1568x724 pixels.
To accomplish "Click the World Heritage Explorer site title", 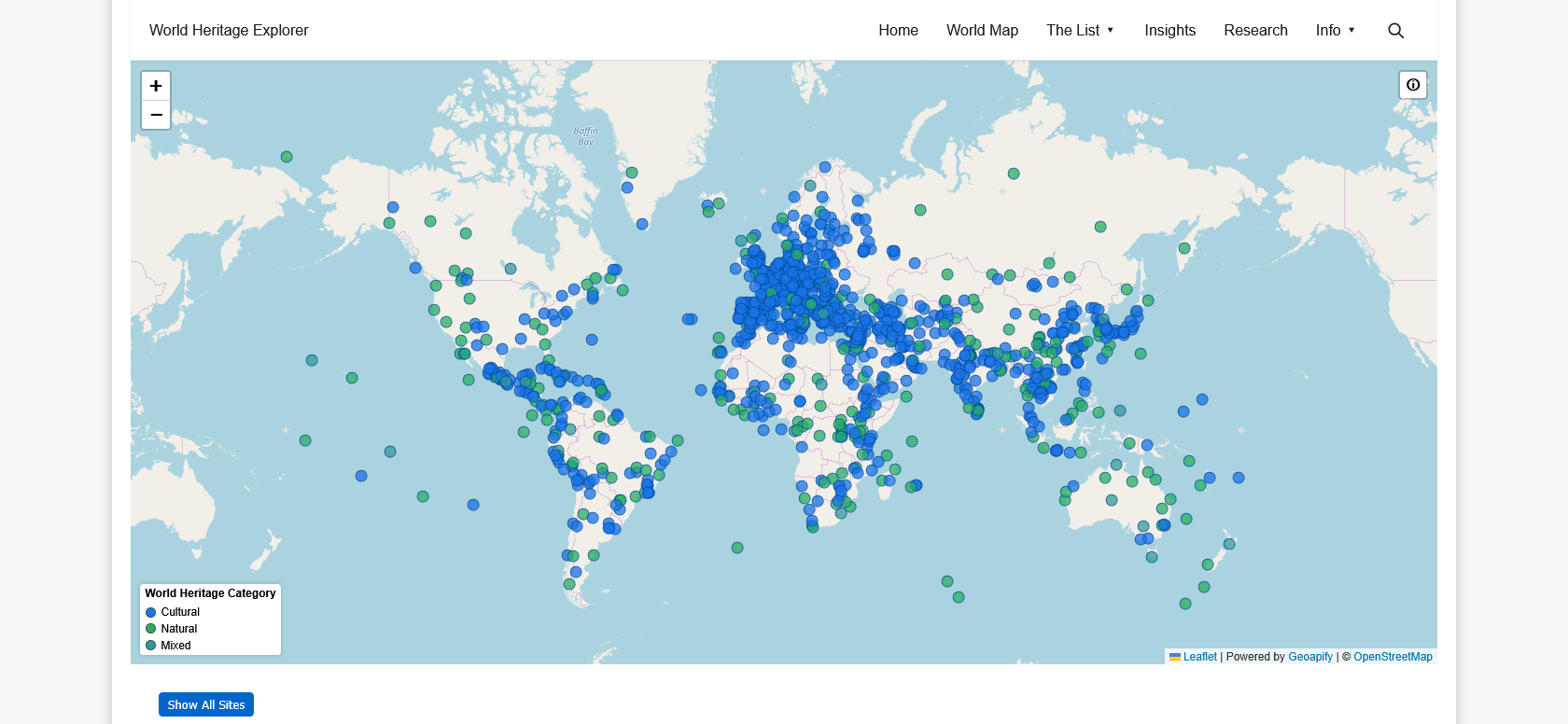I will [x=229, y=30].
